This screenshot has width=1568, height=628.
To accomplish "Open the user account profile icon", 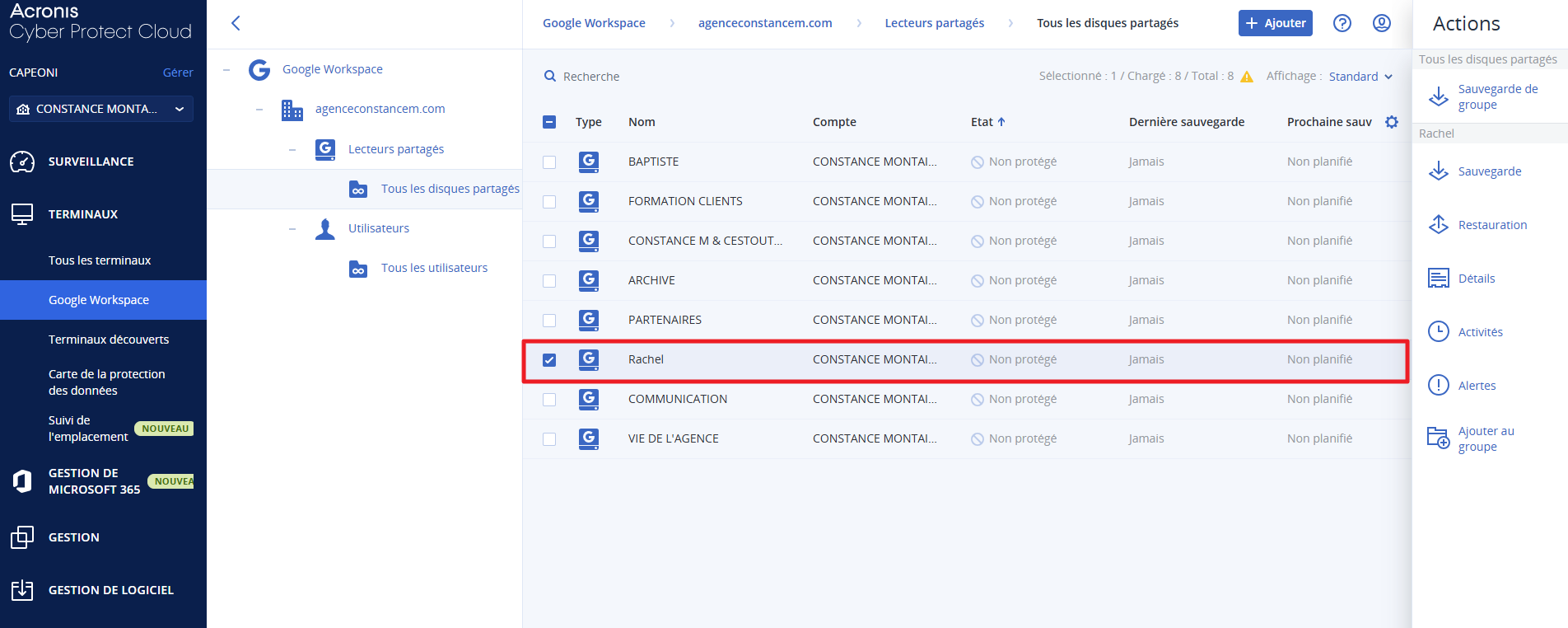I will pyautogui.click(x=1382, y=23).
